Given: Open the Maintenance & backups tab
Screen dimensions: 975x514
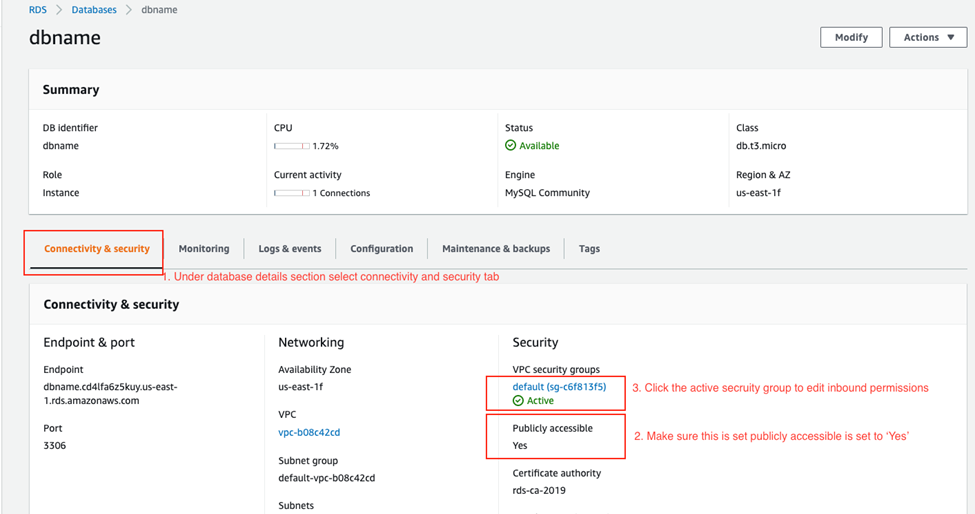Looking at the screenshot, I should (496, 249).
